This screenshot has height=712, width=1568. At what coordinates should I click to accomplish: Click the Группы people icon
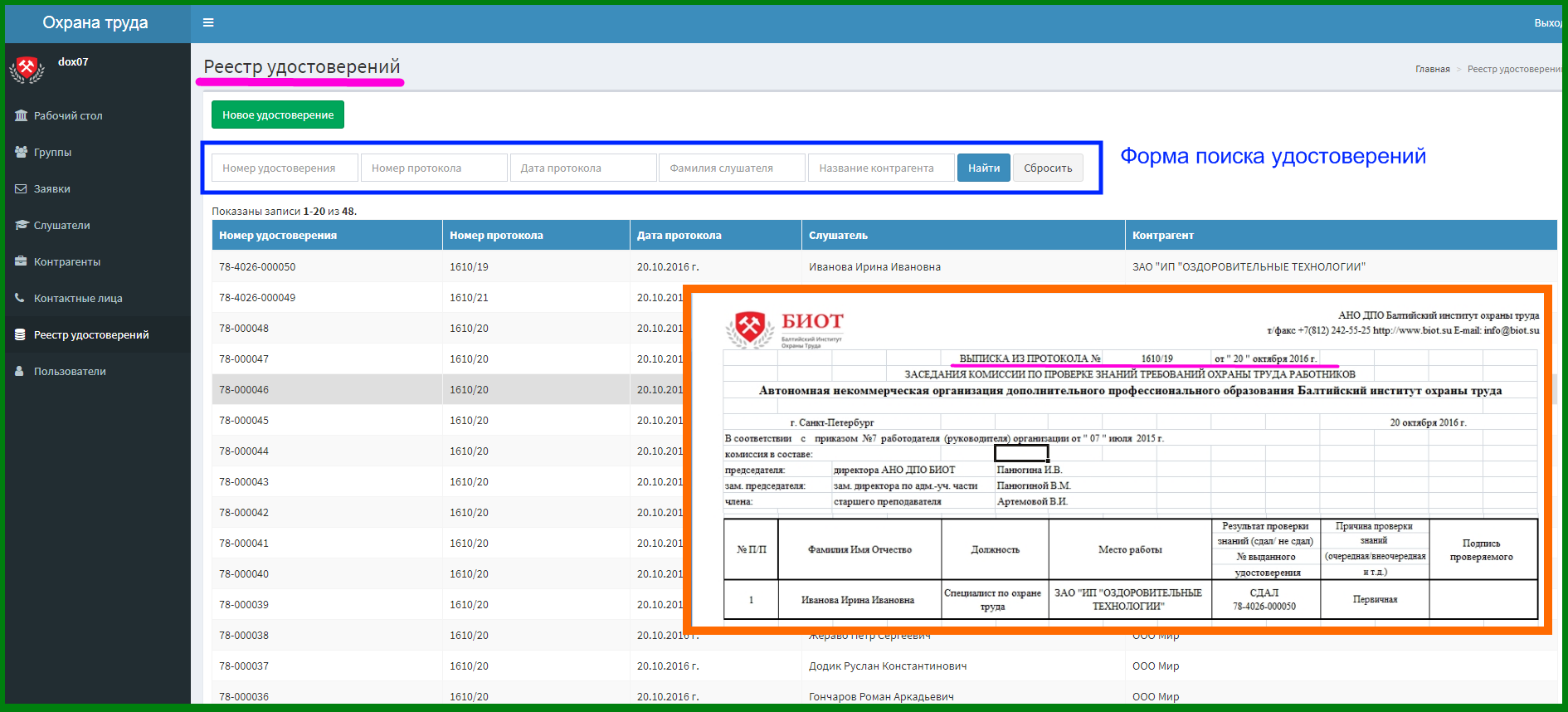pyautogui.click(x=21, y=152)
